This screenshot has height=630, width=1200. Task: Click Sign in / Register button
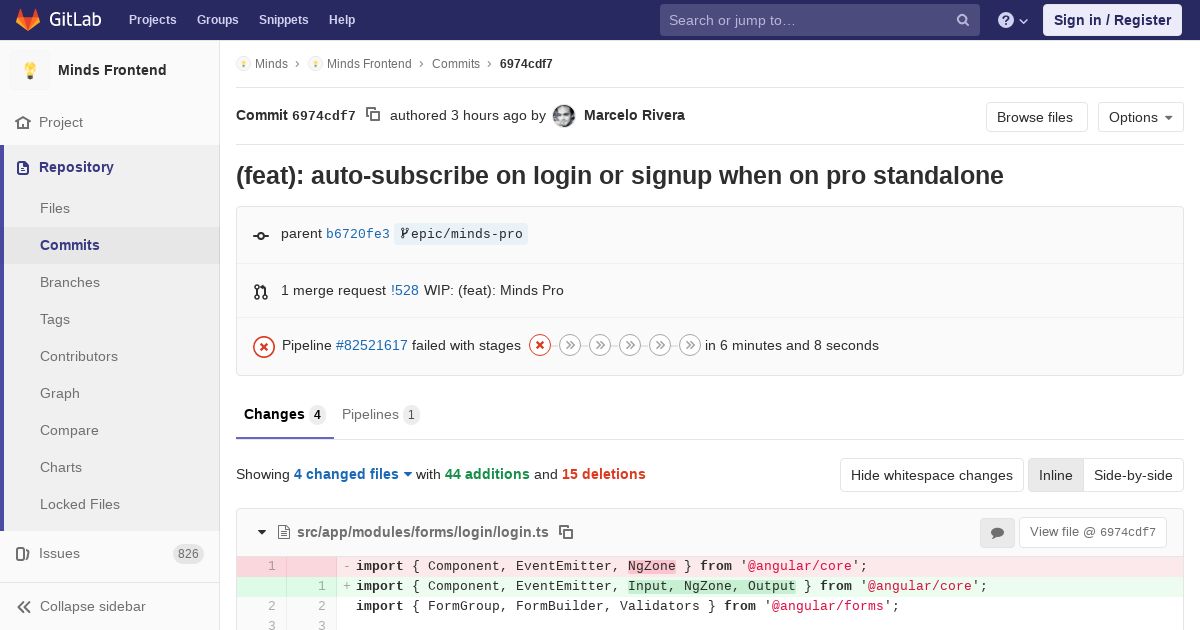click(1112, 20)
